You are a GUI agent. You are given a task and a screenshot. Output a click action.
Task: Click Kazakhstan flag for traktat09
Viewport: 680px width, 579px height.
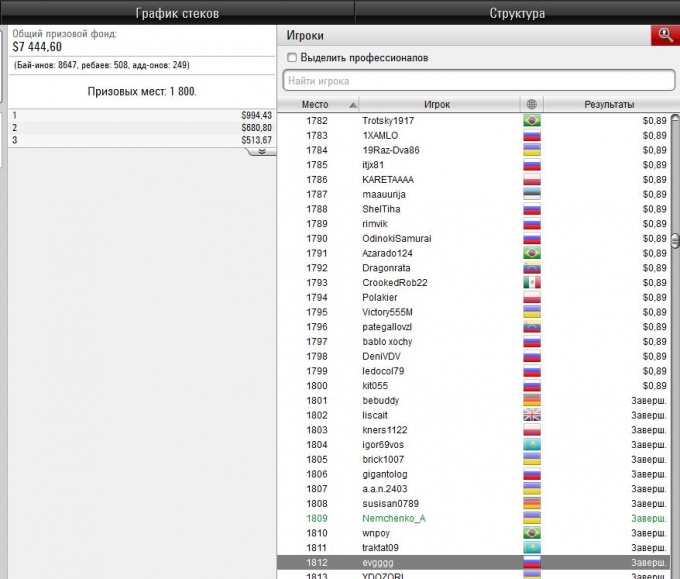pyautogui.click(x=532, y=548)
